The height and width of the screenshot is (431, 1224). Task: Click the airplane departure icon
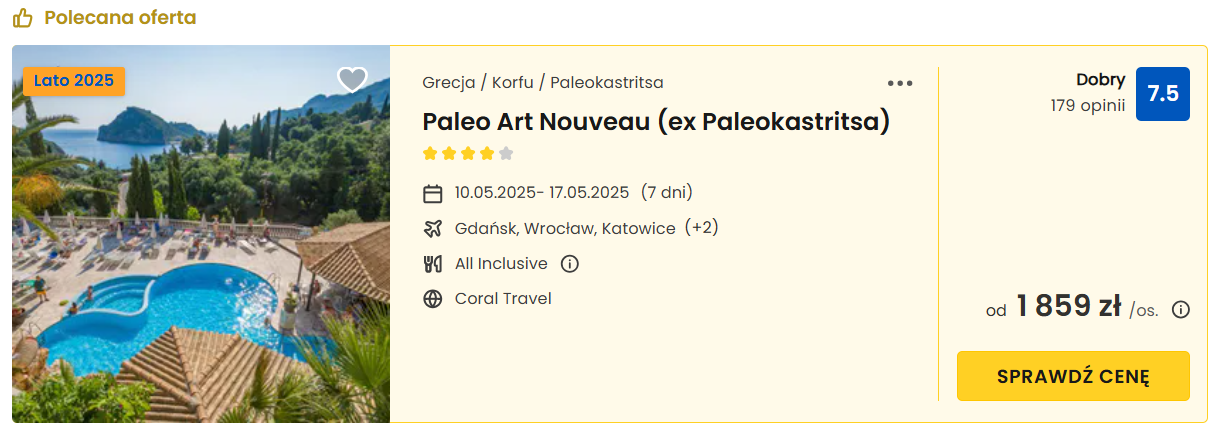(433, 228)
